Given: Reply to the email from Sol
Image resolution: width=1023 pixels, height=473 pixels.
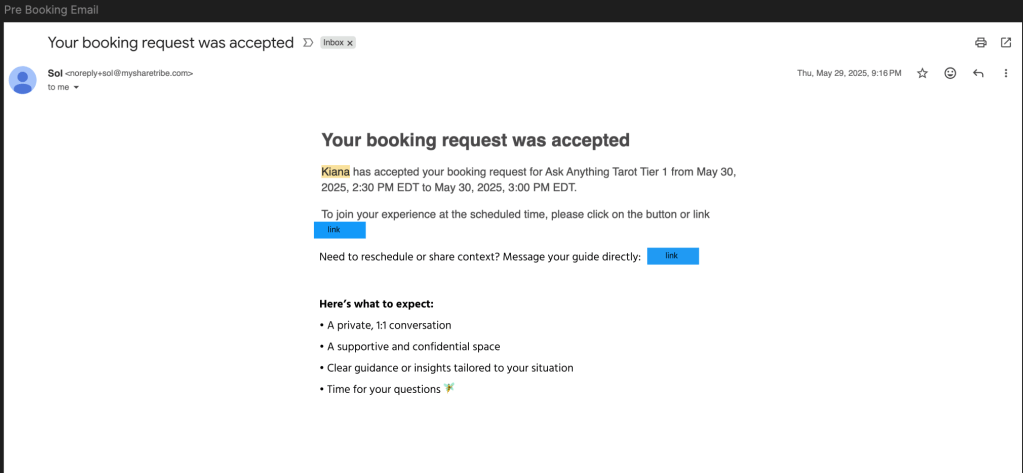Looking at the screenshot, I should pos(978,73).
